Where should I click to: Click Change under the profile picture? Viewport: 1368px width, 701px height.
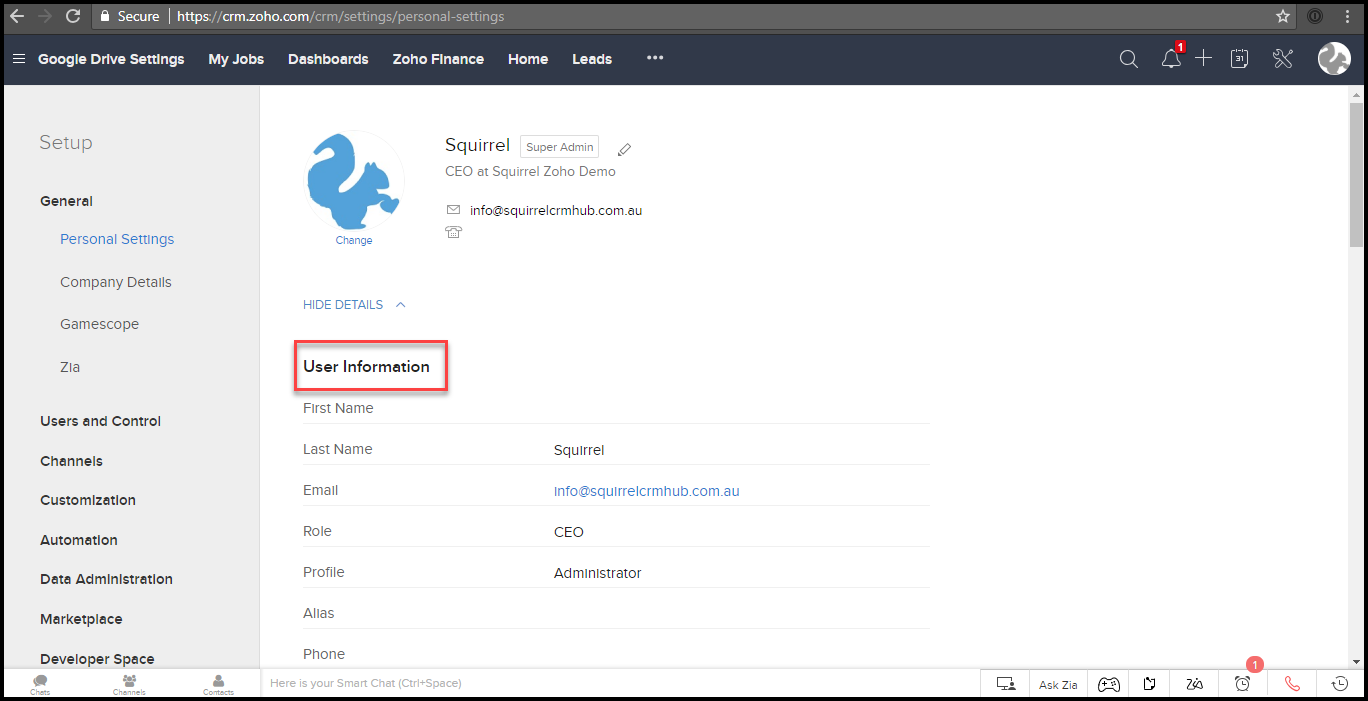pos(354,240)
